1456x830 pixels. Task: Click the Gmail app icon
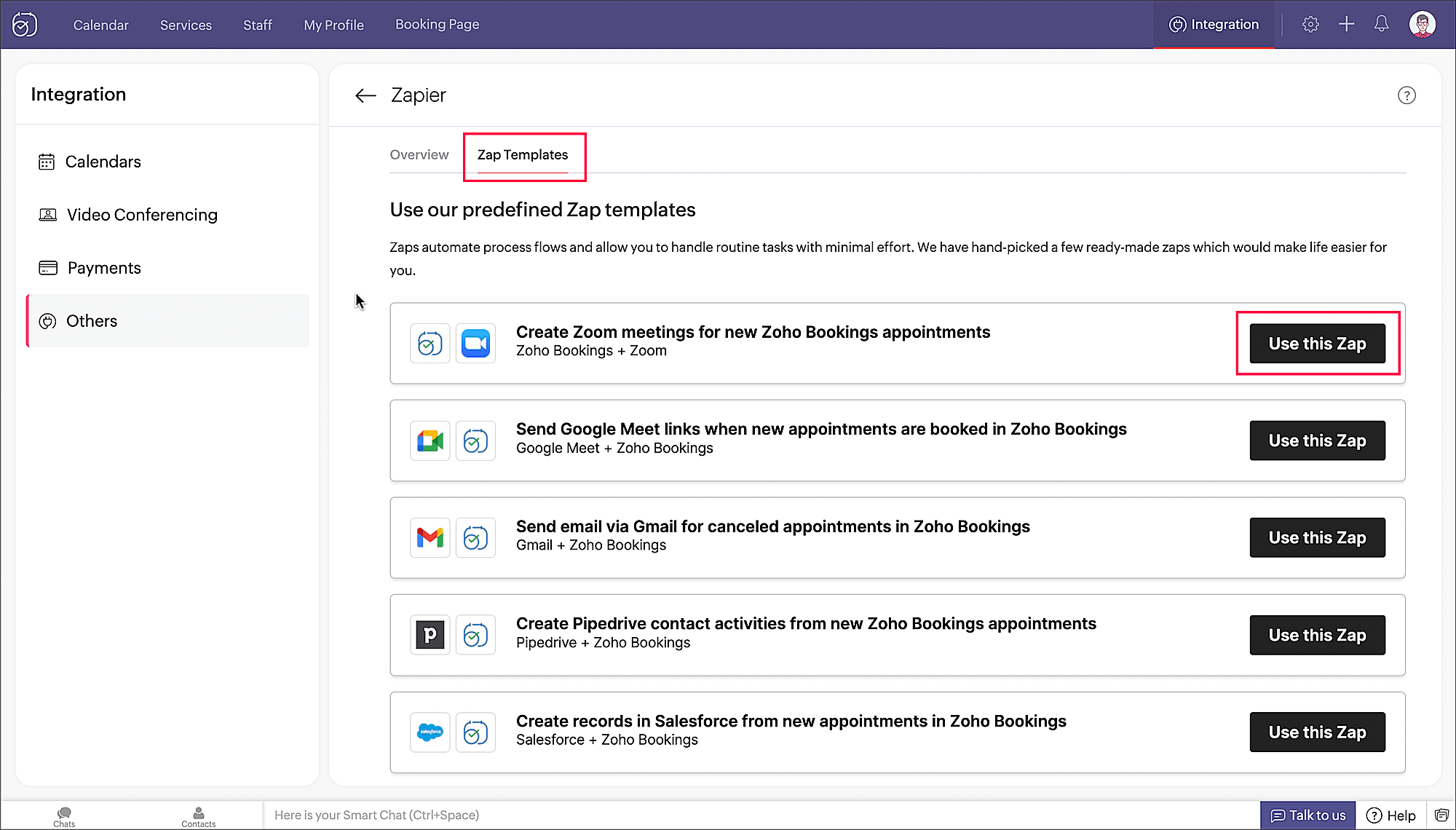(x=430, y=537)
